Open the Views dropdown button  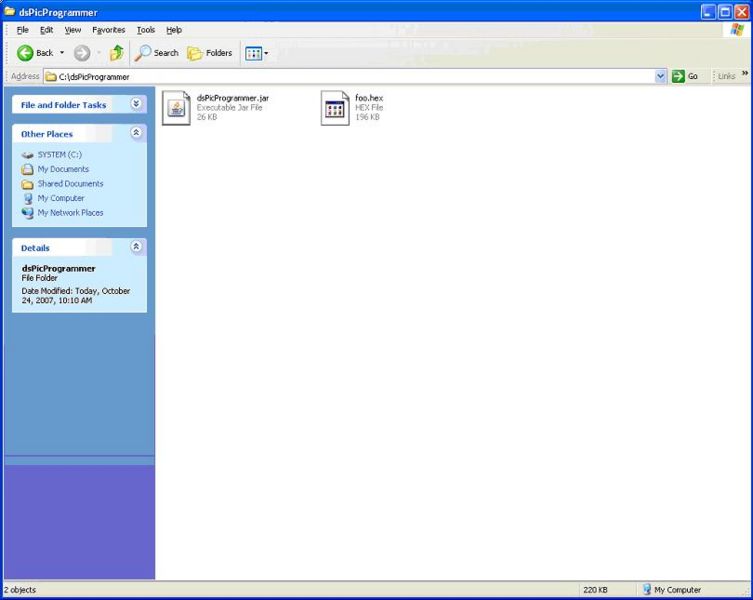coord(256,53)
